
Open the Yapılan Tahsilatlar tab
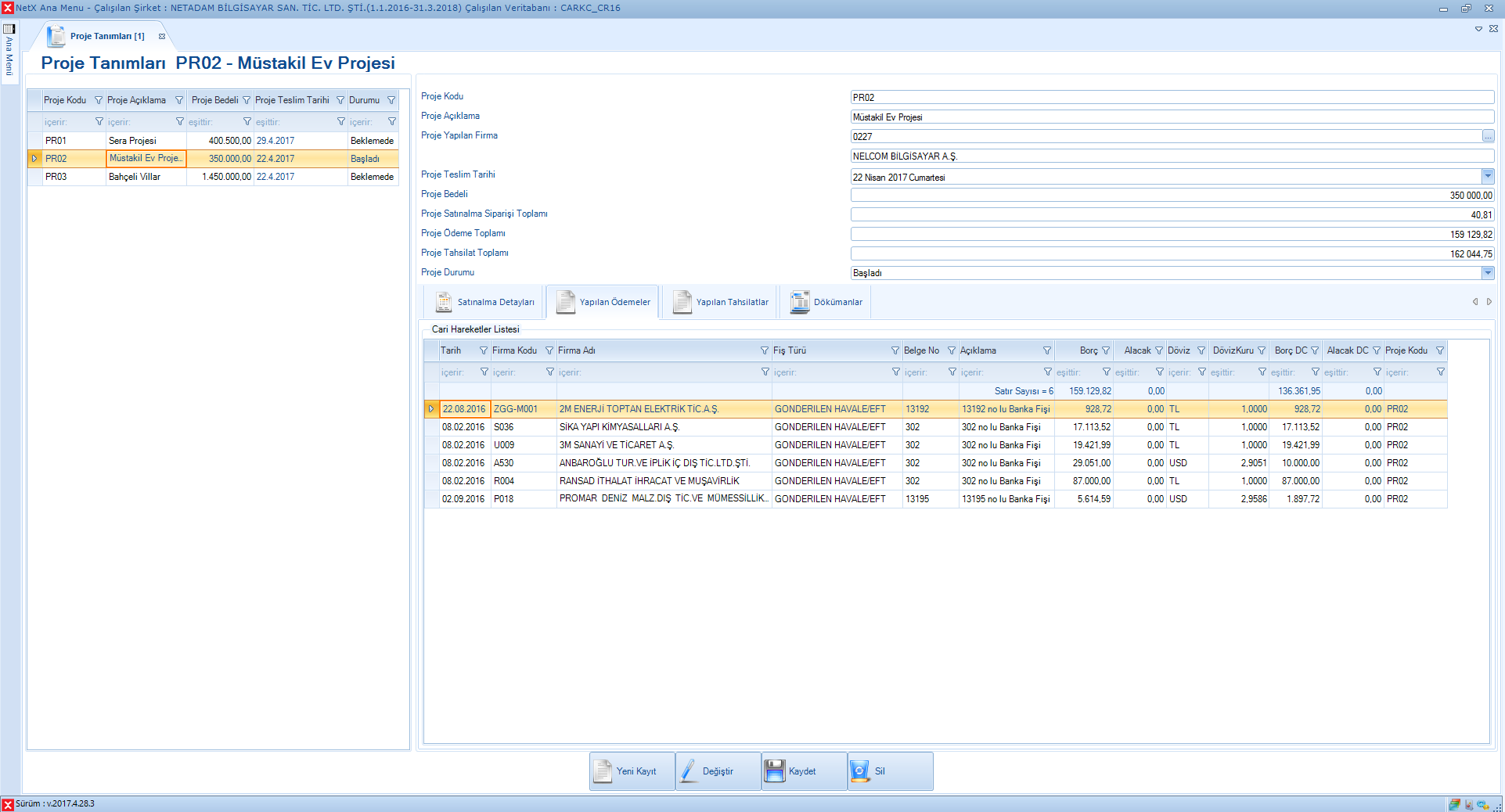tap(721, 302)
